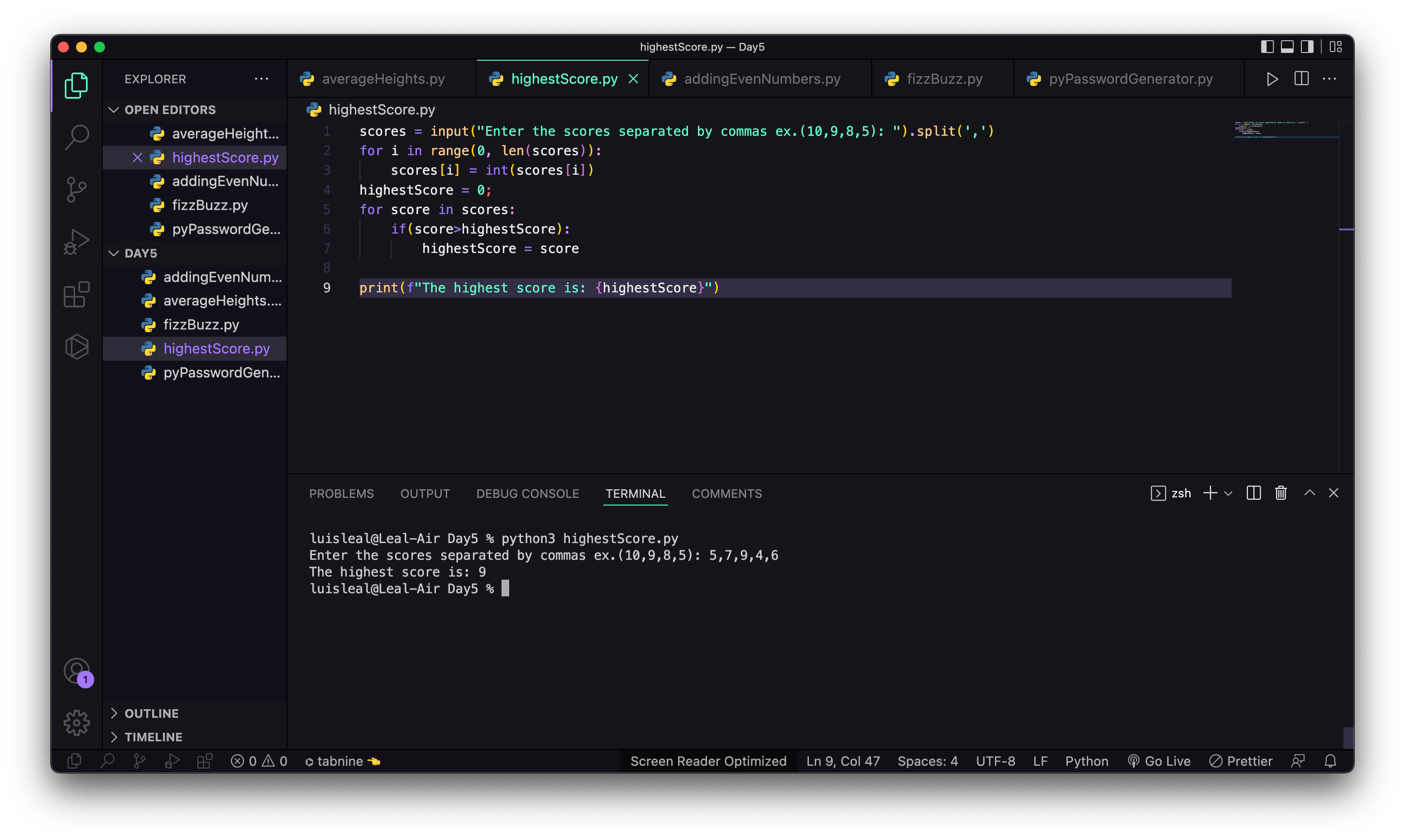
Task: Split the terminal panel
Action: pyautogui.click(x=1253, y=493)
